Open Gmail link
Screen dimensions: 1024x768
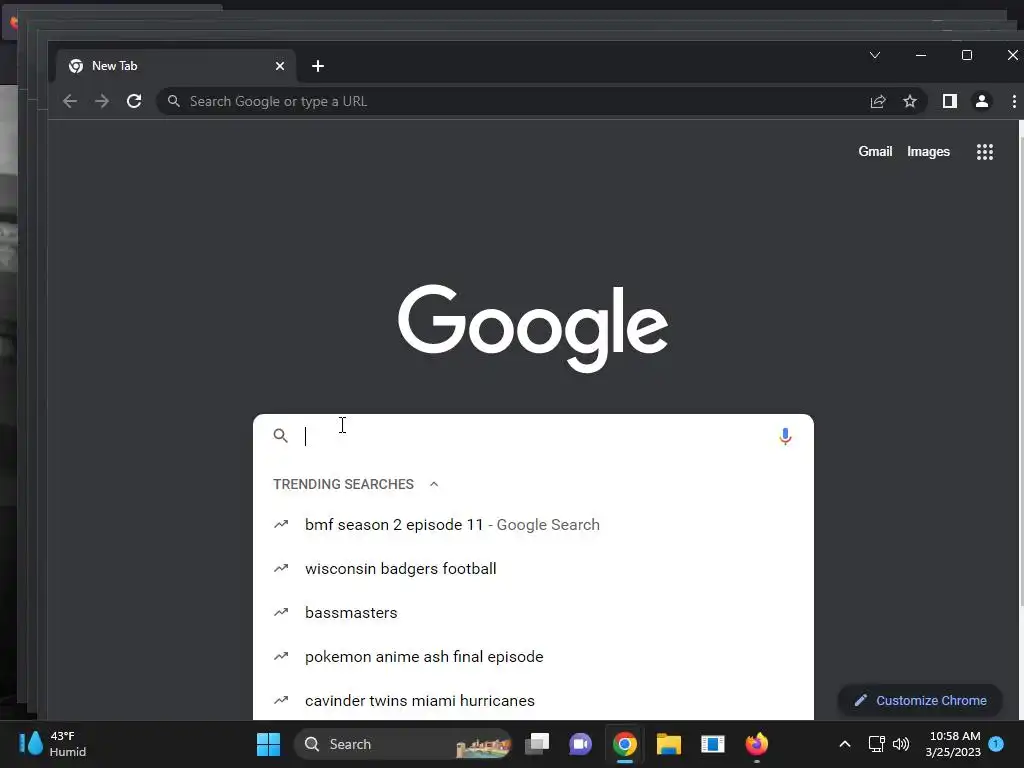pos(875,152)
